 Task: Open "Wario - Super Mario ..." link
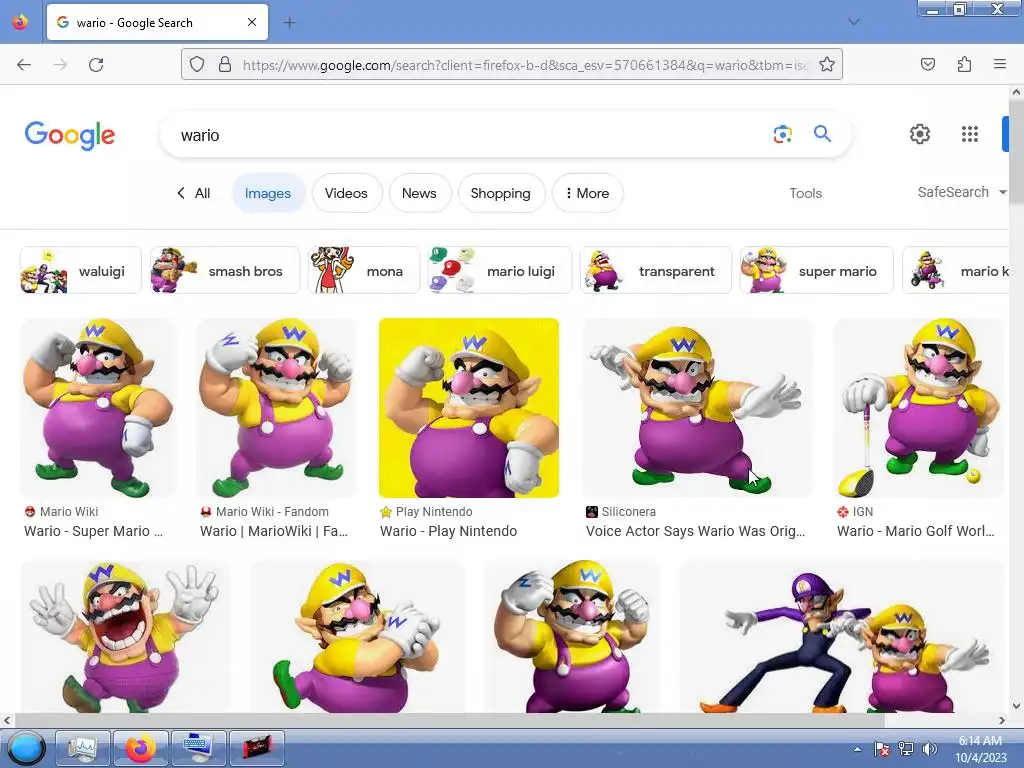(x=93, y=531)
